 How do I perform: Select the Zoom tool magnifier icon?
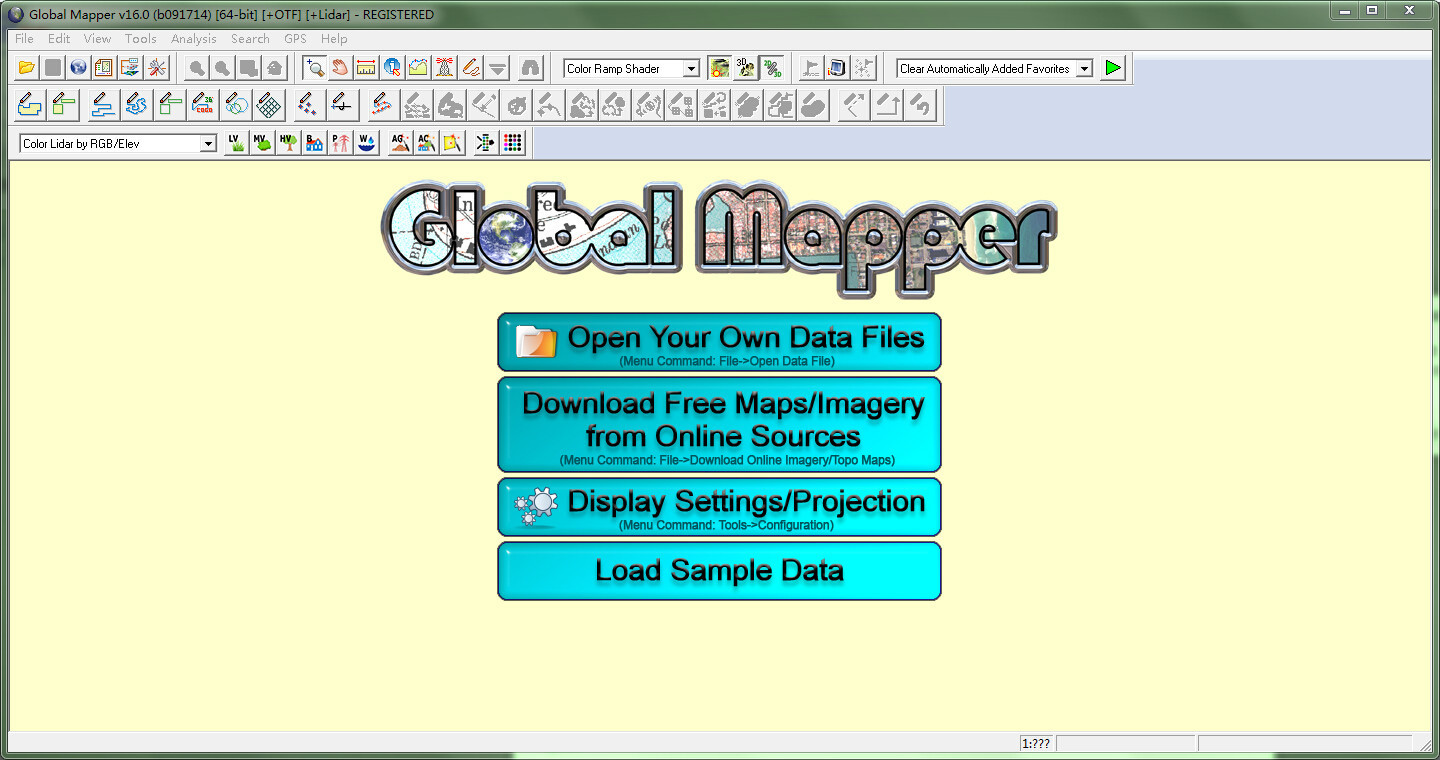[x=315, y=68]
